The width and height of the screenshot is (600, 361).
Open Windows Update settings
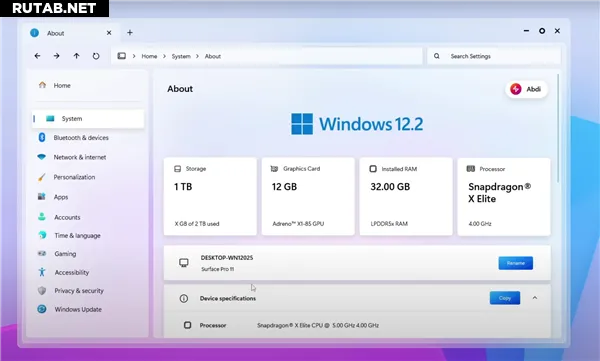coord(88,309)
